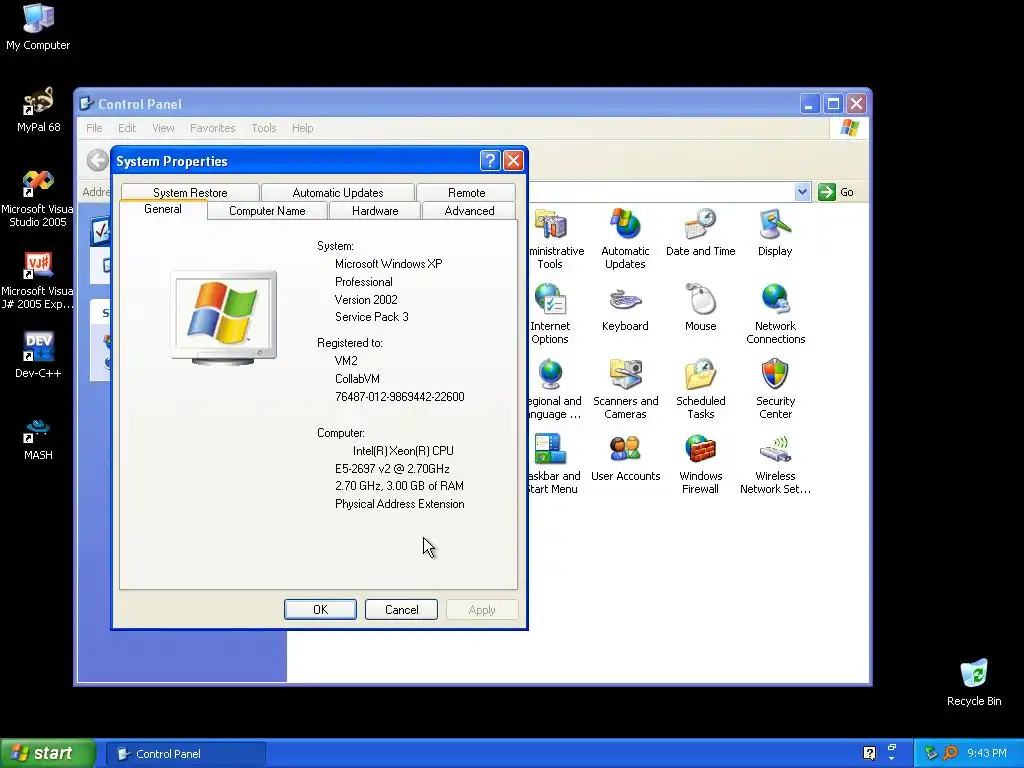Click the product ID 76487-012-9869442-22600
Image resolution: width=1024 pixels, height=768 pixels.
point(400,396)
